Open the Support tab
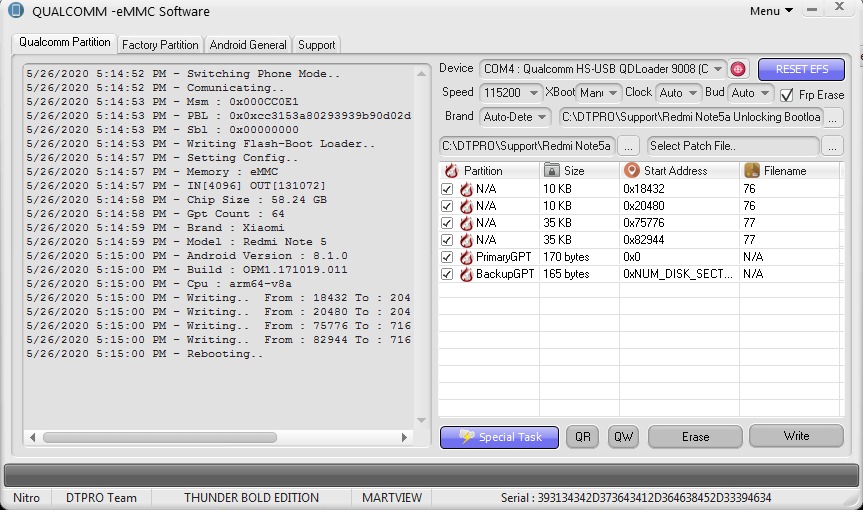Image resolution: width=863 pixels, height=510 pixels. (316, 45)
